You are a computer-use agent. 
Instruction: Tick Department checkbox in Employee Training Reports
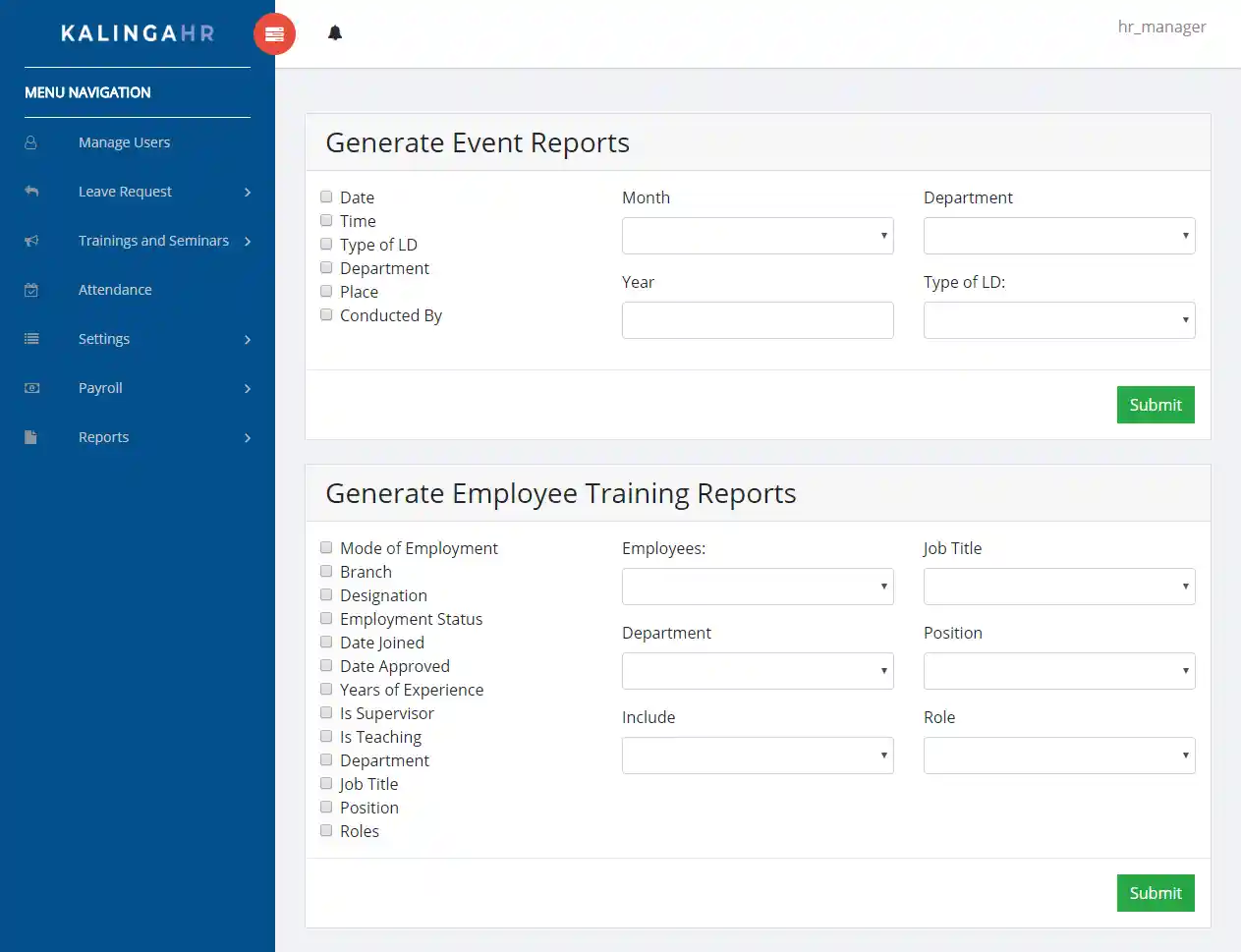pos(326,759)
